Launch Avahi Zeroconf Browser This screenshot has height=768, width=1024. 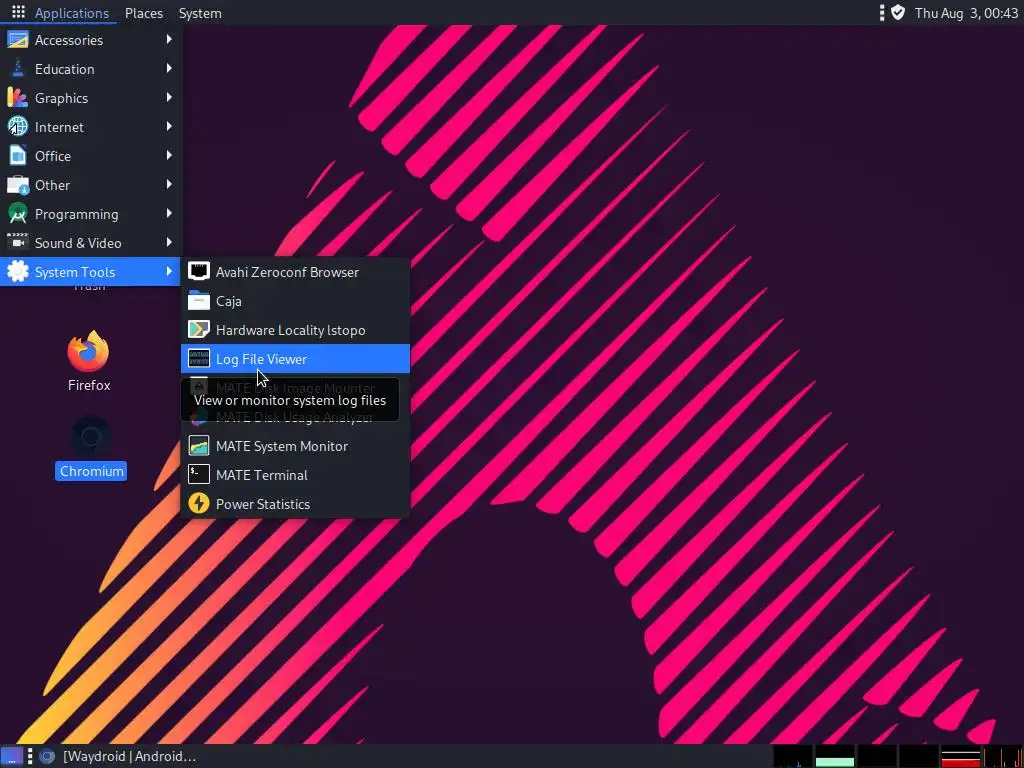pyautogui.click(x=295, y=272)
